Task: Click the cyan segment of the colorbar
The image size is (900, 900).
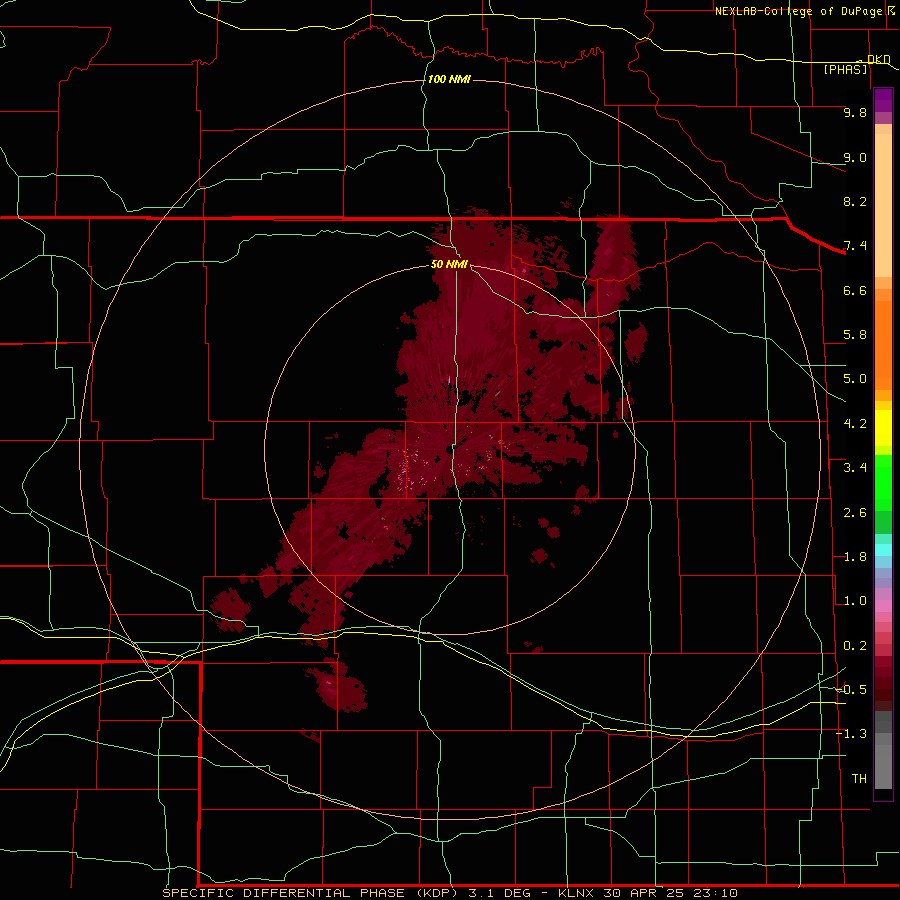Action: [x=883, y=550]
